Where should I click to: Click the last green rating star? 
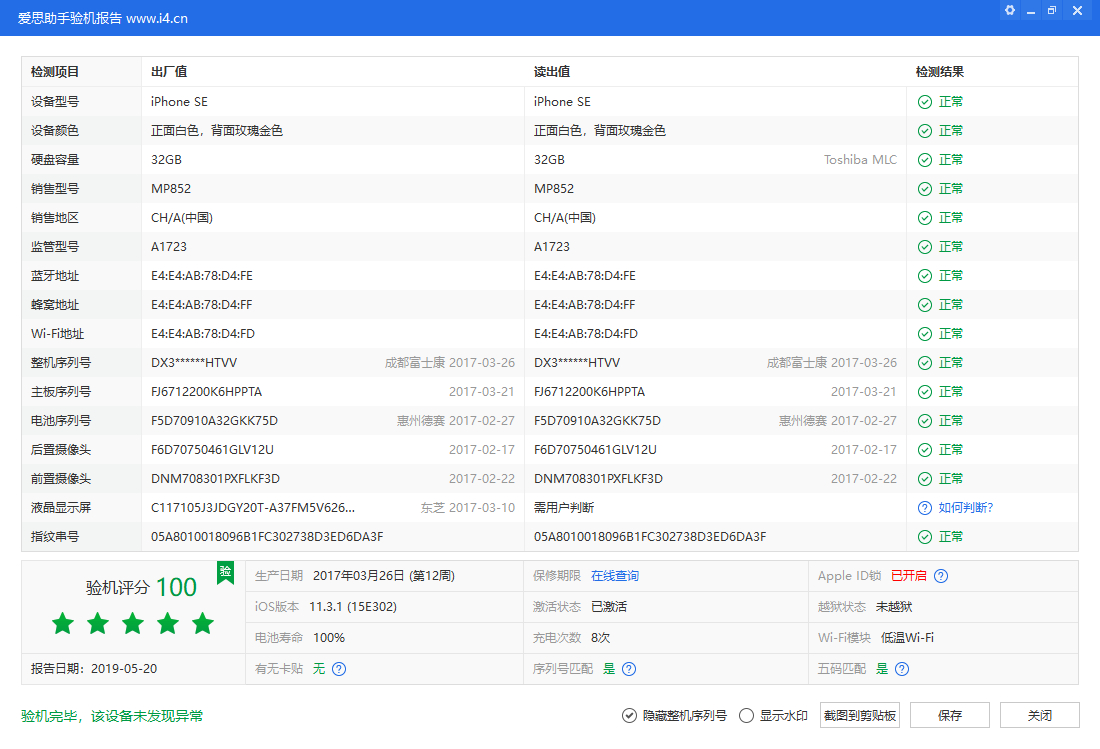pyautogui.click(x=203, y=623)
